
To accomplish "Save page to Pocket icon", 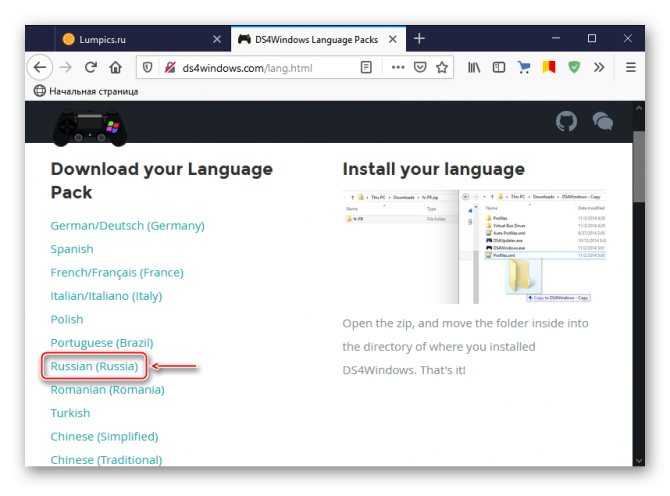I will coord(420,67).
